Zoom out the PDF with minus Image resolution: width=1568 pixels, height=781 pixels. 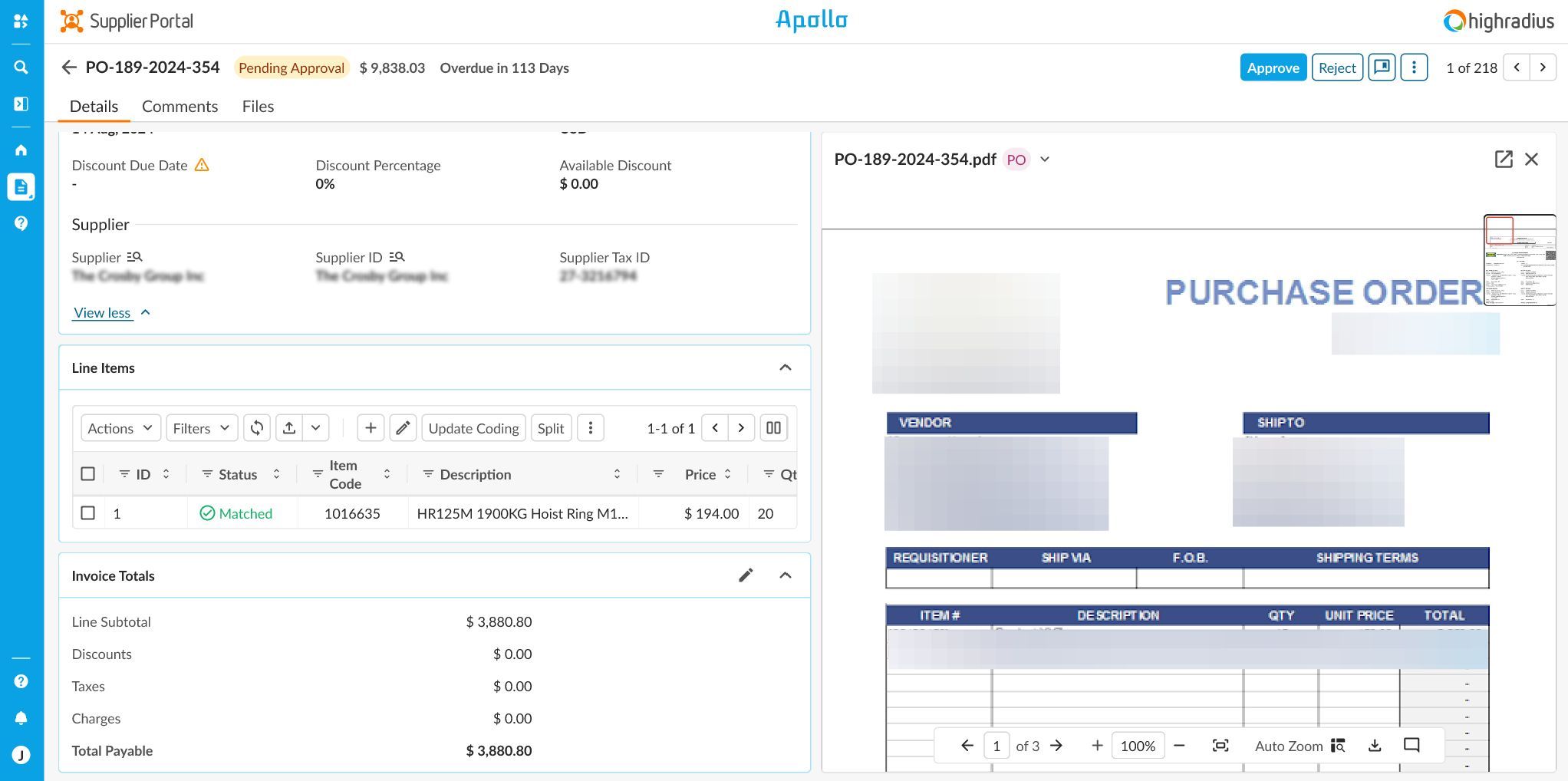1180,746
